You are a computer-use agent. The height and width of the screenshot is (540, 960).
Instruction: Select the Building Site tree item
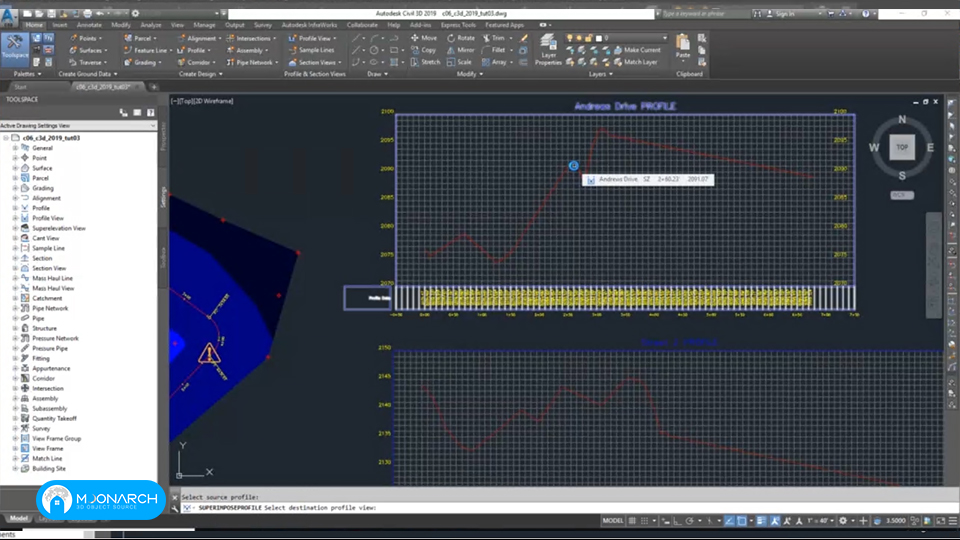point(49,468)
